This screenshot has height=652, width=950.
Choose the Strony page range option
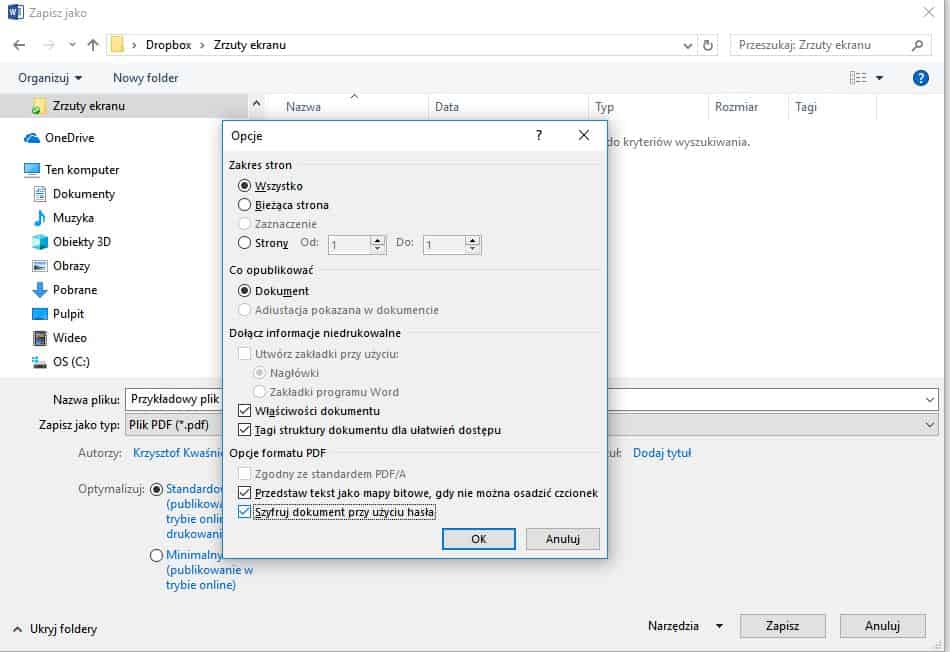245,243
